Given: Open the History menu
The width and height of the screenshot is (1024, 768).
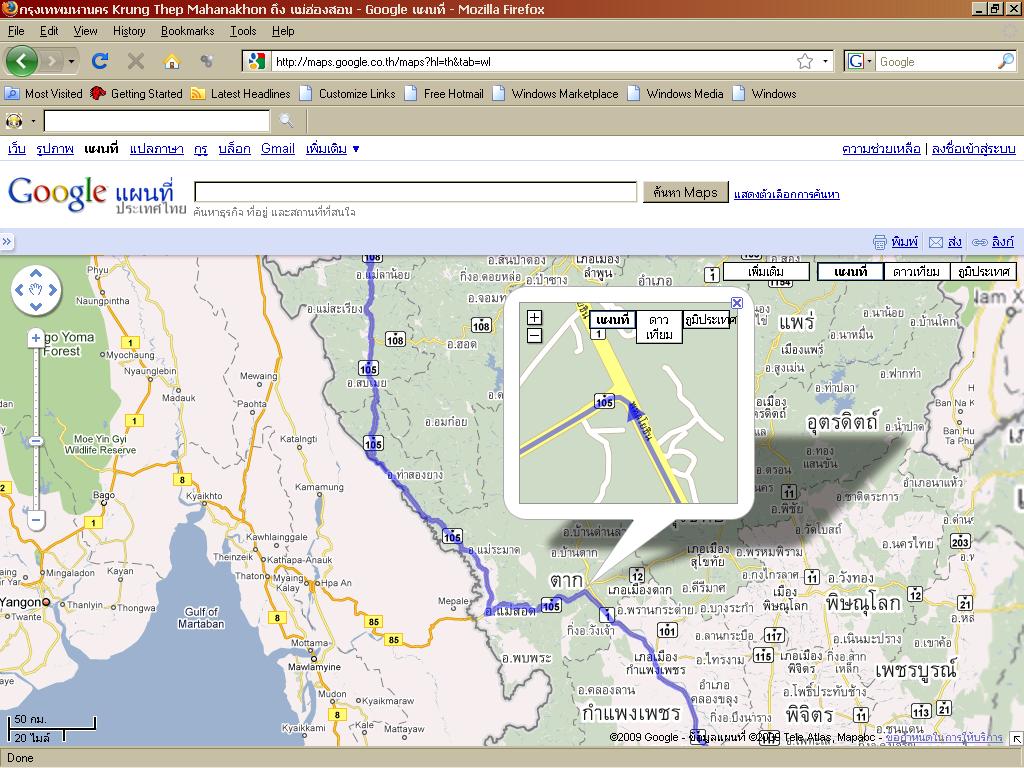Looking at the screenshot, I should pos(129,31).
